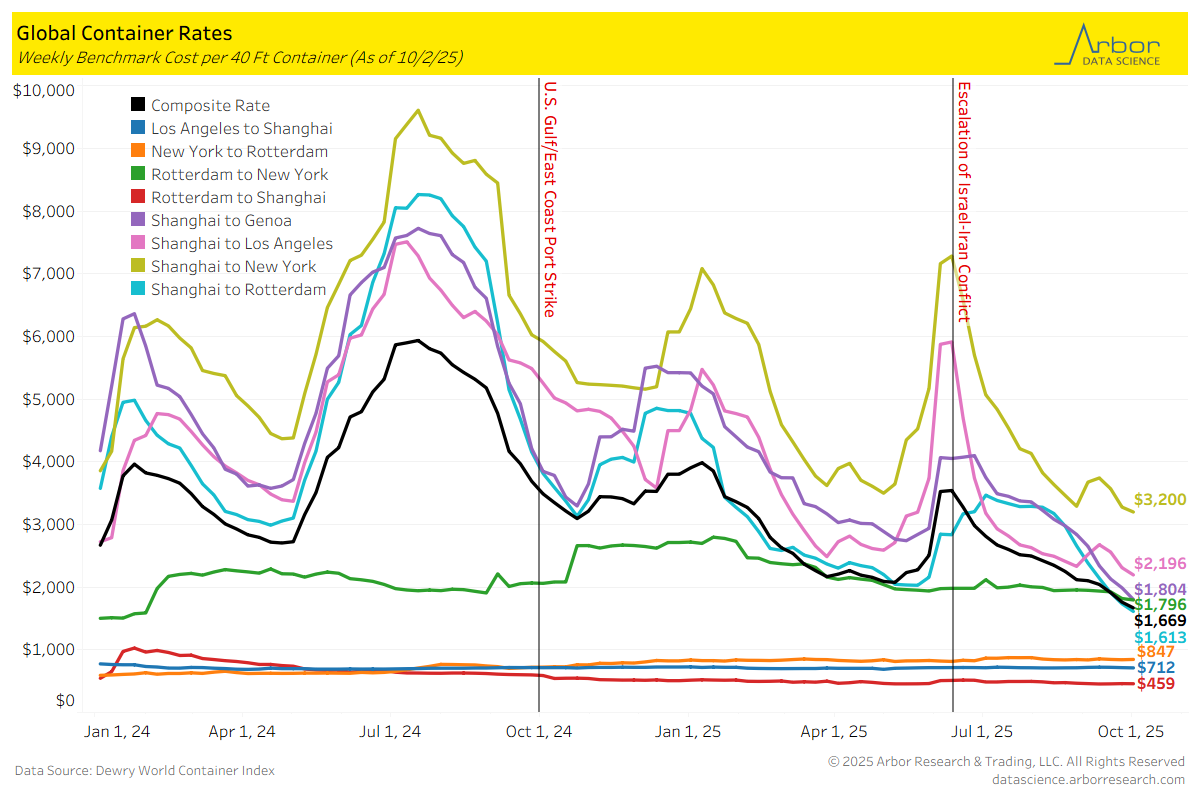This screenshot has width=1200, height=800.
Task: Click the Dewry World Container Index data source
Action: tap(144, 770)
